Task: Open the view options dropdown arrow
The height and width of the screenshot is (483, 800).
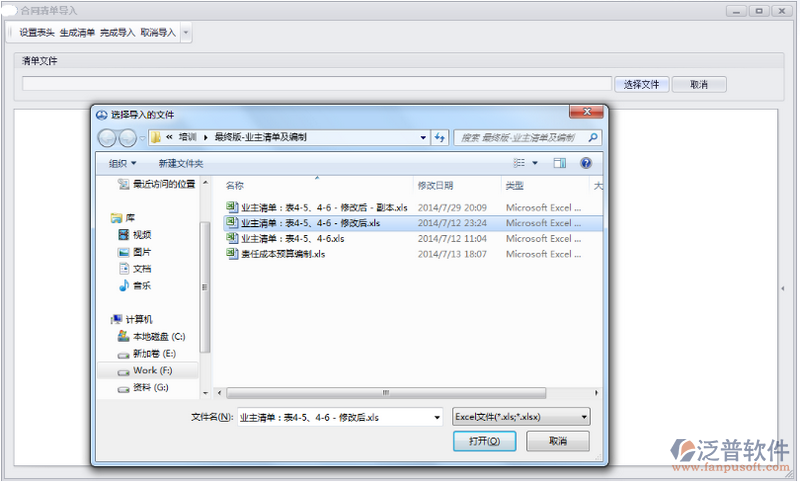Action: [535, 163]
